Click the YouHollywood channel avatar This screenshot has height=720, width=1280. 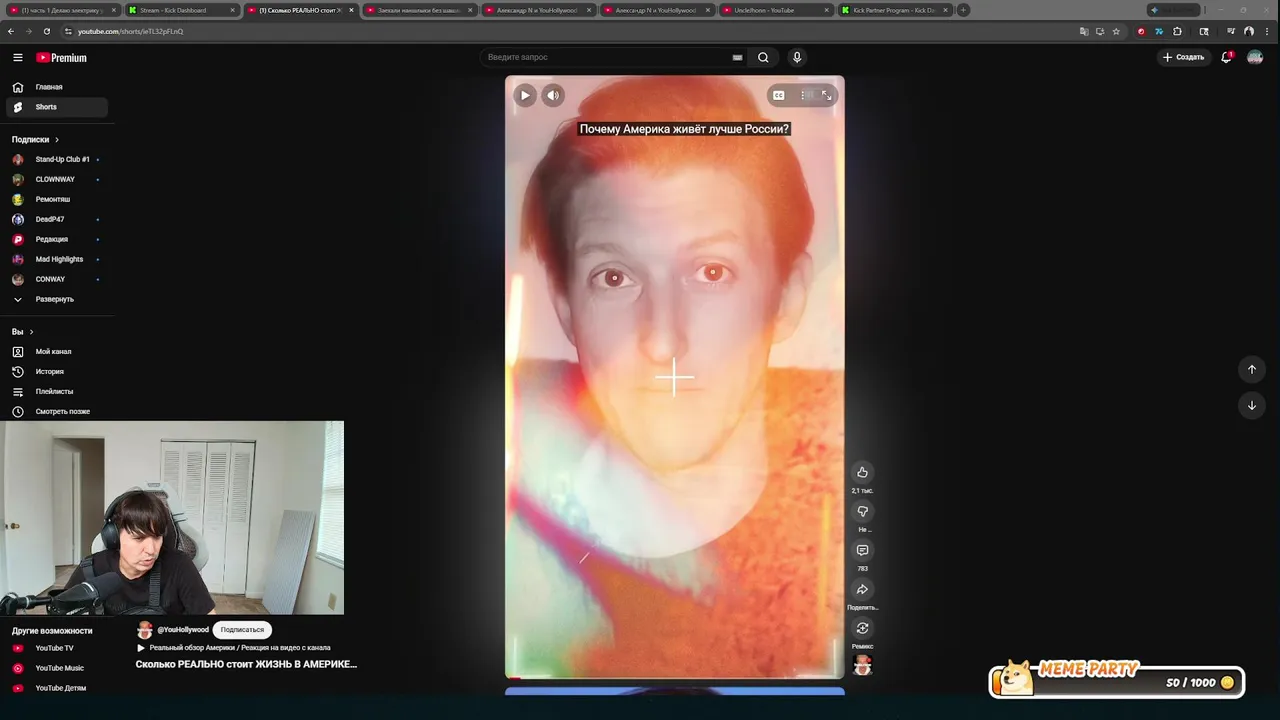coord(145,630)
